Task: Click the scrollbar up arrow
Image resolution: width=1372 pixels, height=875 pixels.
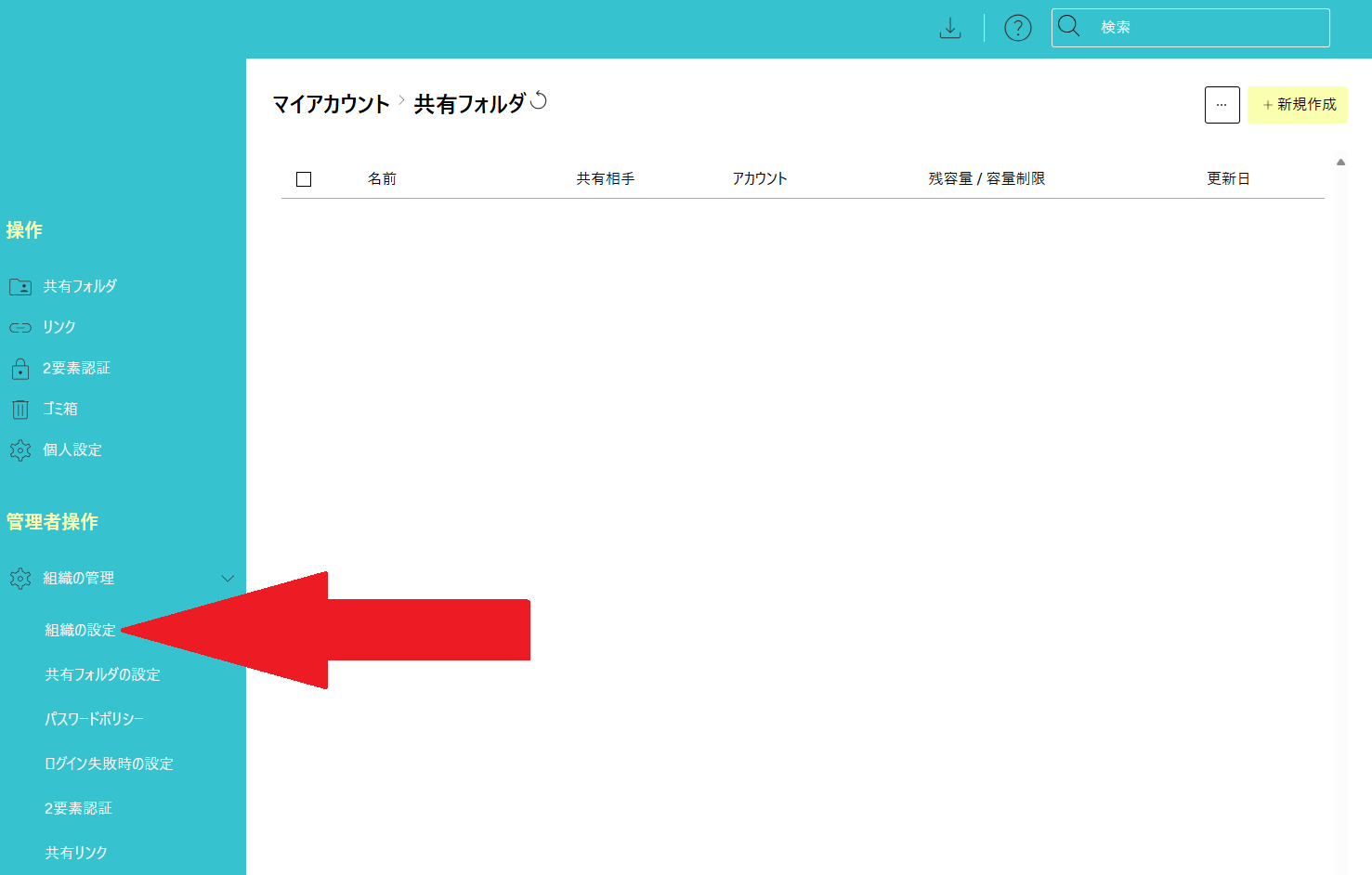Action: coord(1340,163)
